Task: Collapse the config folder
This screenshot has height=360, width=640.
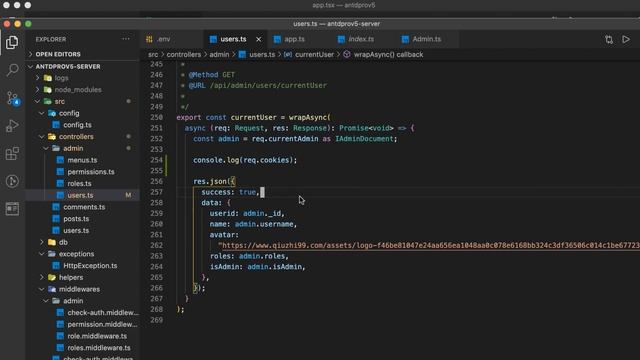Action: (x=82, y=113)
